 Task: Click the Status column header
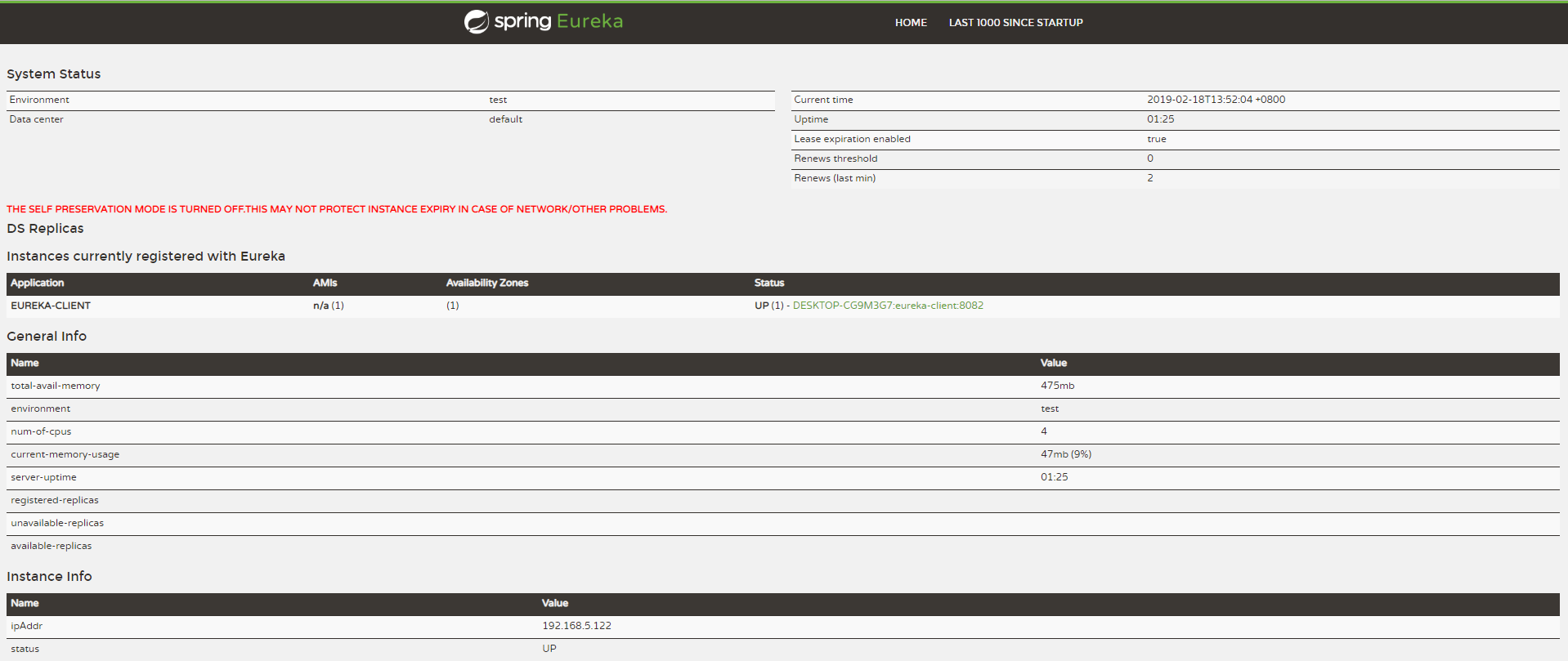769,283
